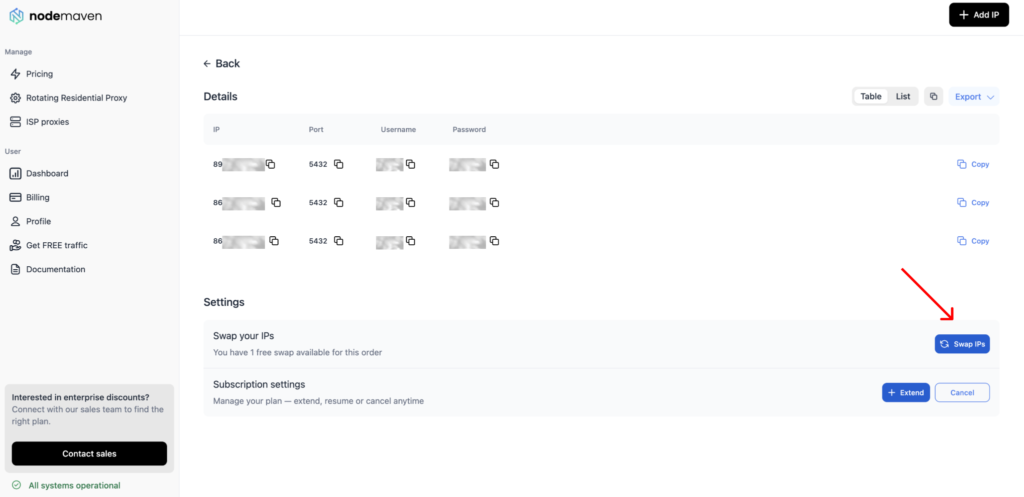1024x497 pixels.
Task: Click the Get FREE traffic gift icon
Action: [x=16, y=246]
